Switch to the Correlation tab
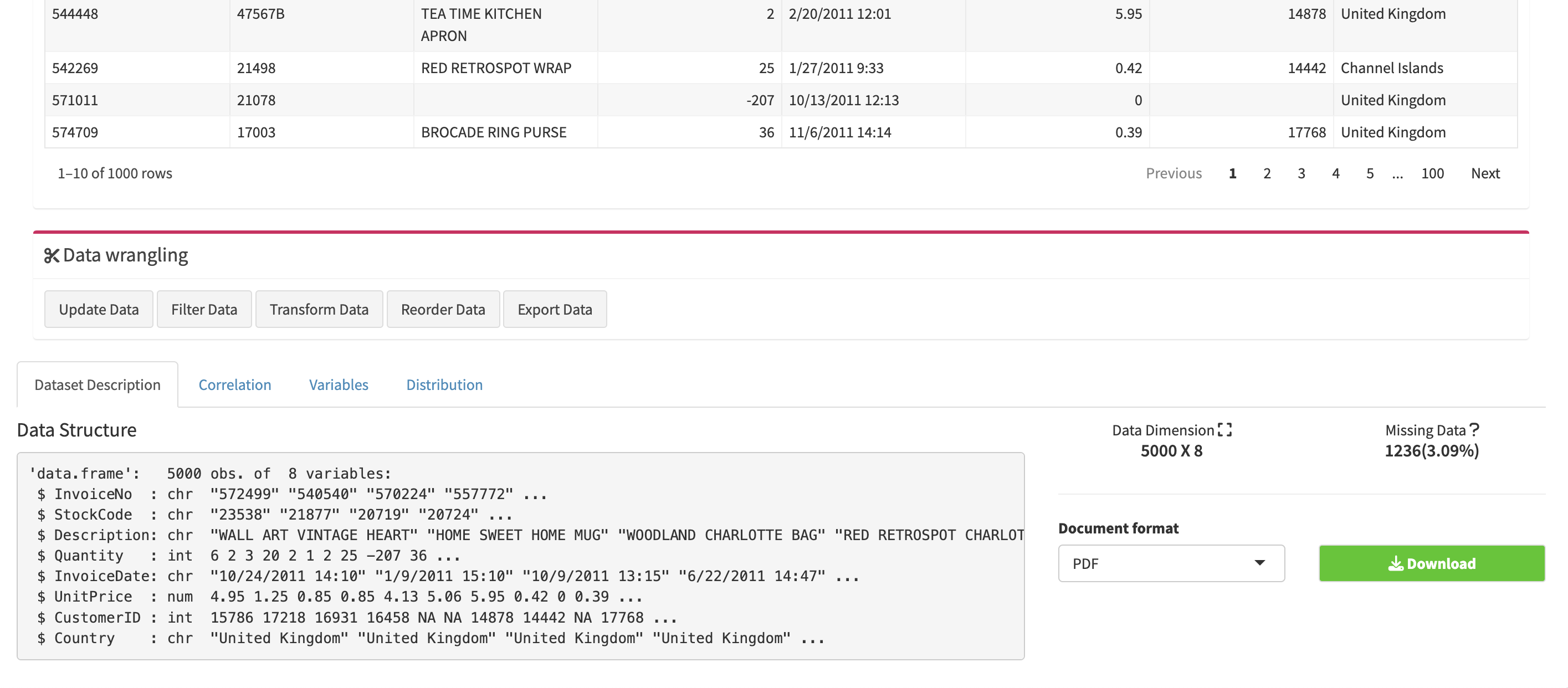Viewport: 1568px width, 688px height. 234,384
